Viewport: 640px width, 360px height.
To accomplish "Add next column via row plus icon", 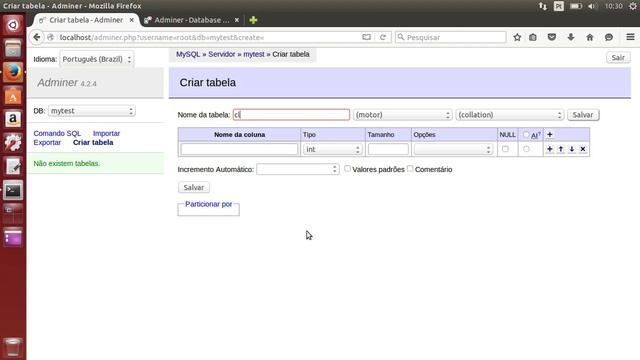I will click(550, 149).
